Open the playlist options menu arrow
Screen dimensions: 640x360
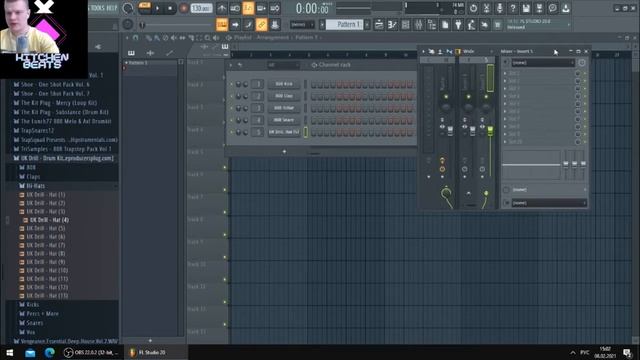127,38
